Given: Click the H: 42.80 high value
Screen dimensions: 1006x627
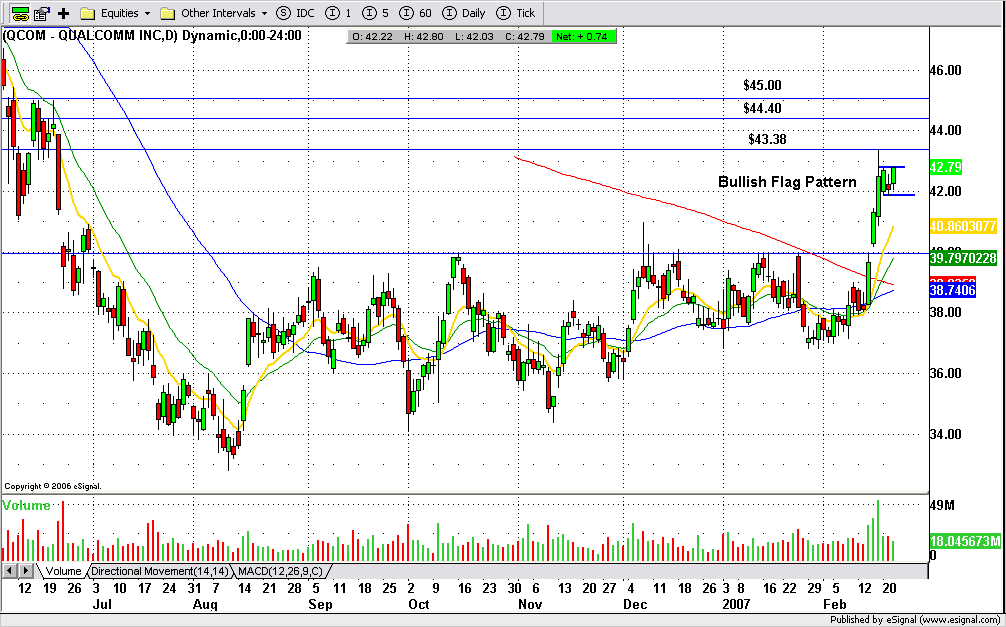Looking at the screenshot, I should pos(423,37).
